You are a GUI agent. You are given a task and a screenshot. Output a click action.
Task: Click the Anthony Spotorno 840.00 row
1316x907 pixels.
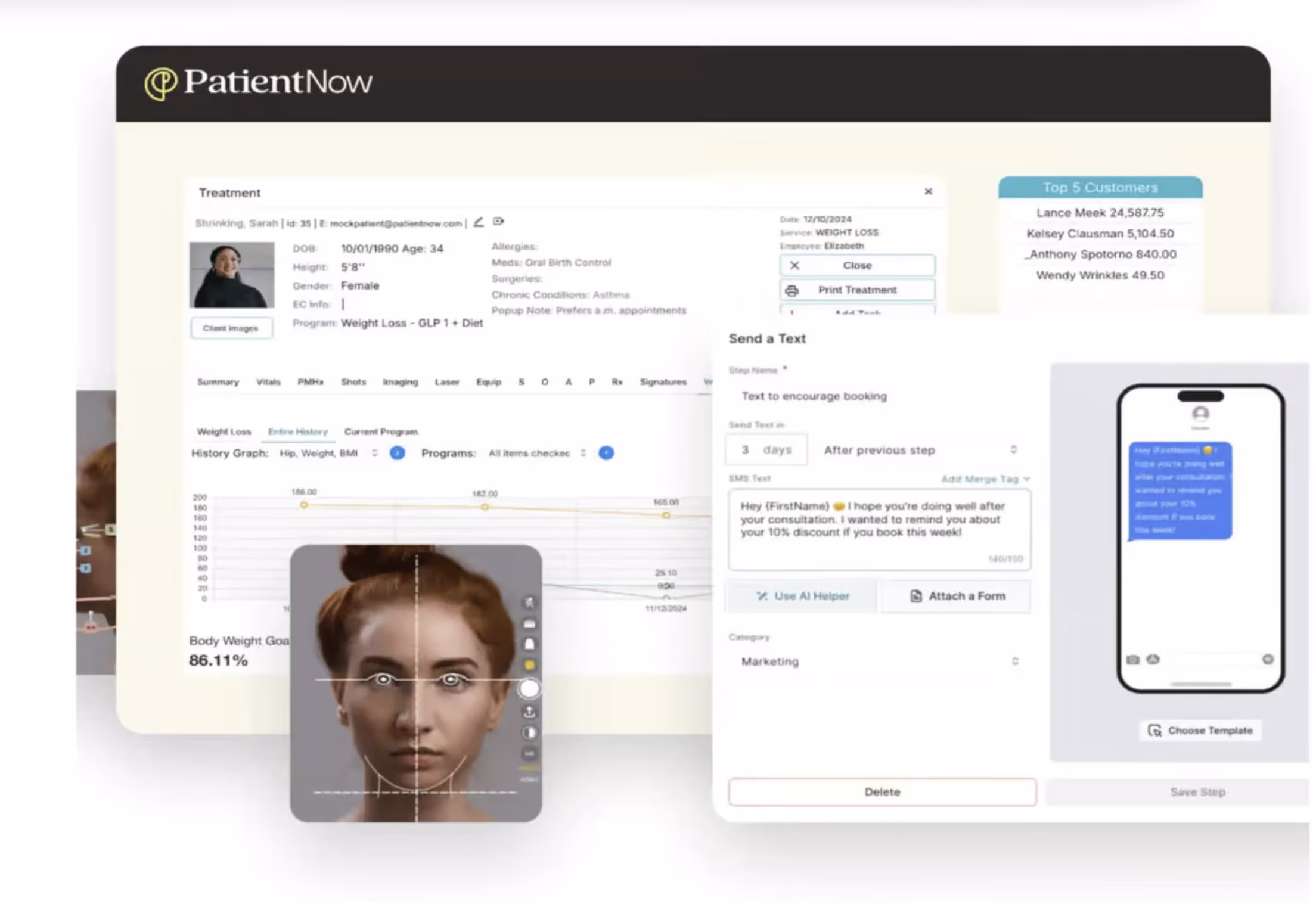point(1100,254)
